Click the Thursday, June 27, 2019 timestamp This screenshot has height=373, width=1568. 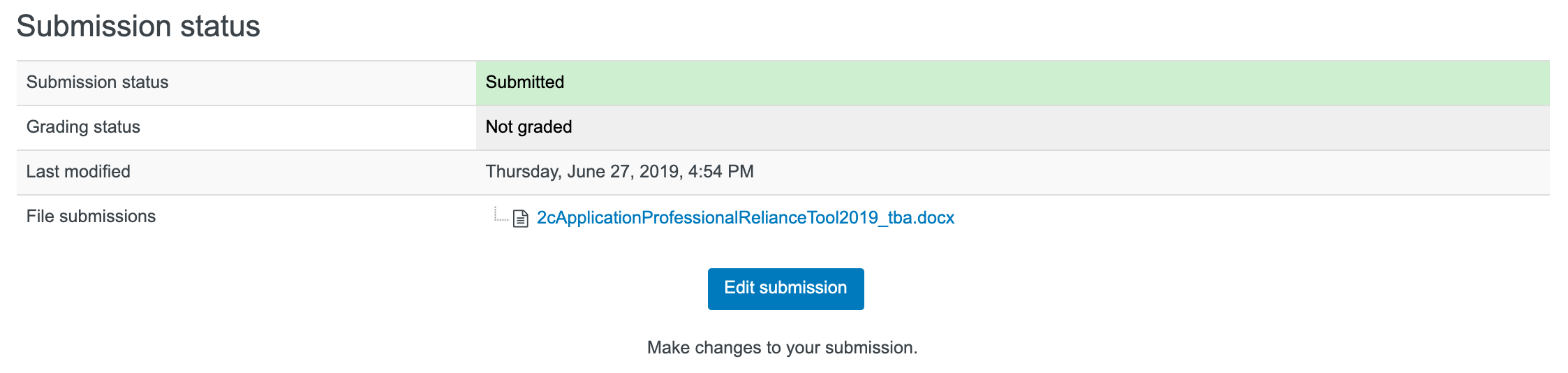coord(583,172)
